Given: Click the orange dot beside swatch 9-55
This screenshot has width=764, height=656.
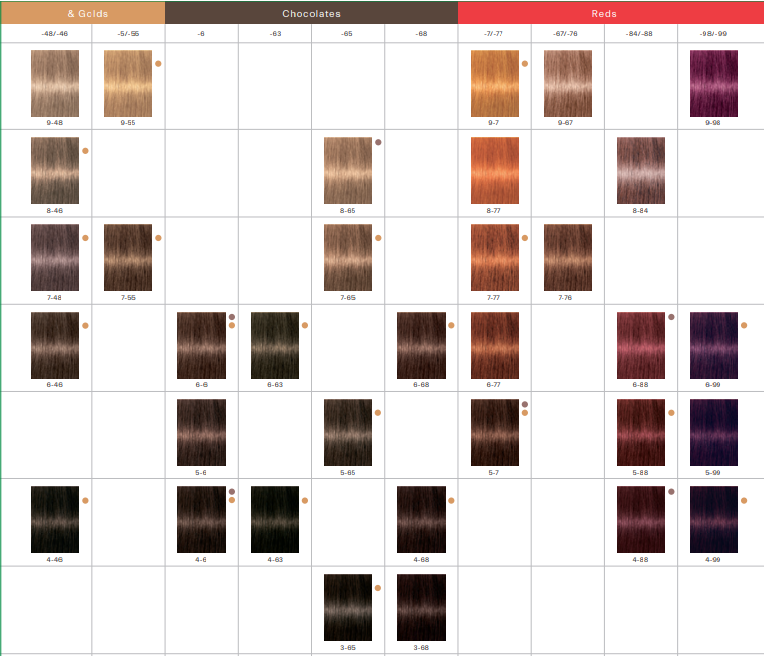Looking at the screenshot, I should point(158,63).
